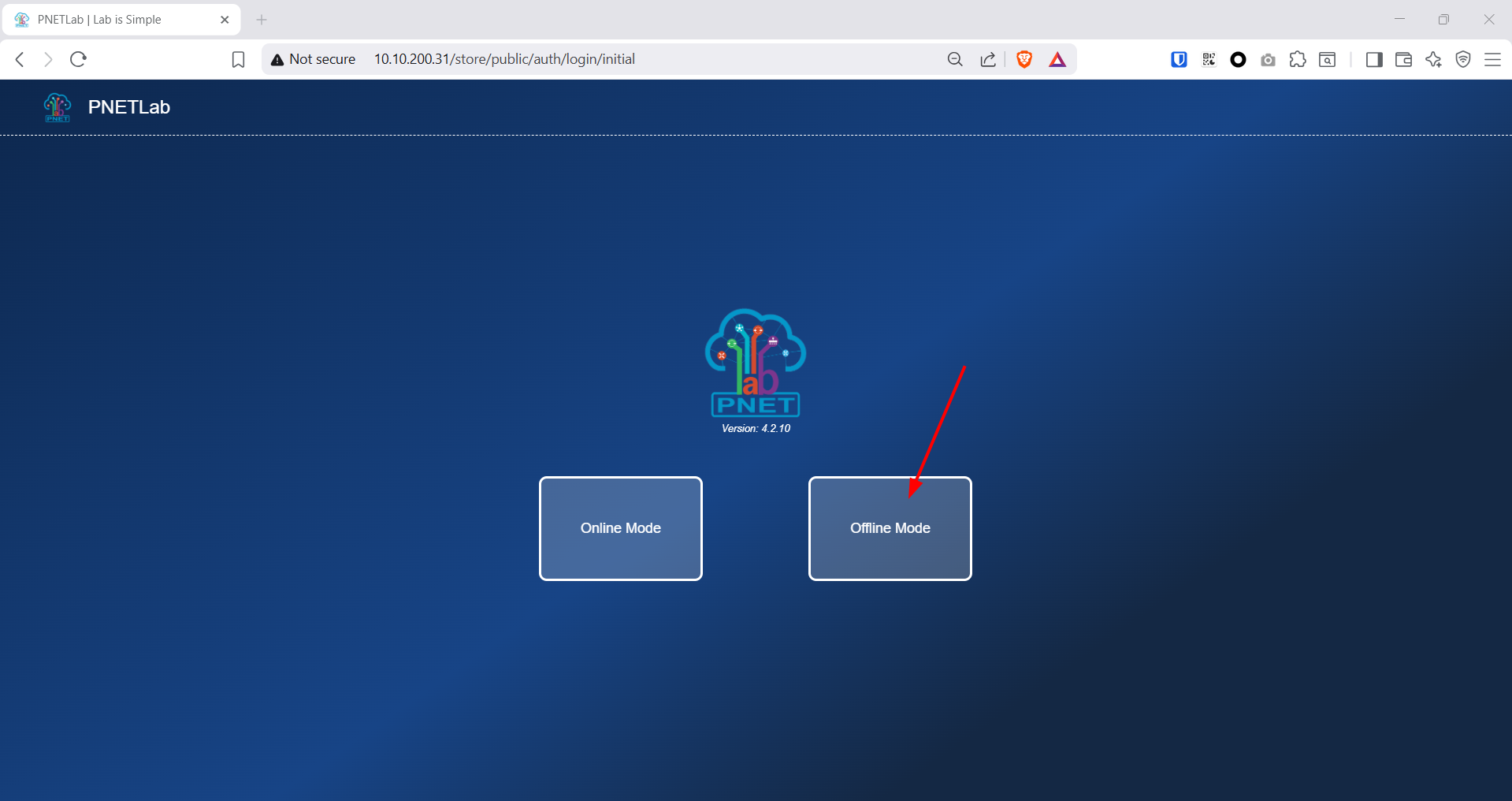Open the Bitwarden extension
This screenshot has height=801, width=1512.
[x=1179, y=59]
